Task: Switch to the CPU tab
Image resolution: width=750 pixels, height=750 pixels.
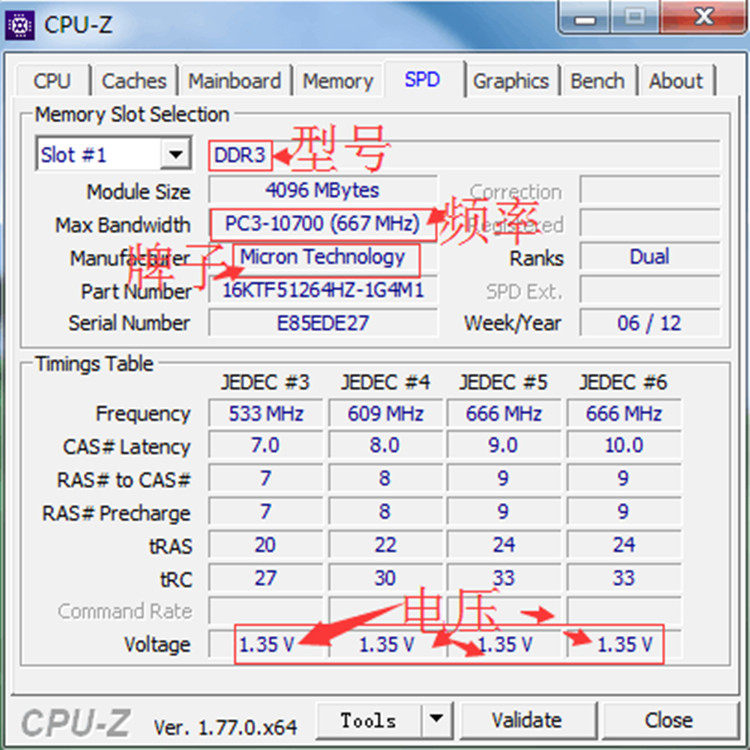Action: tap(53, 81)
